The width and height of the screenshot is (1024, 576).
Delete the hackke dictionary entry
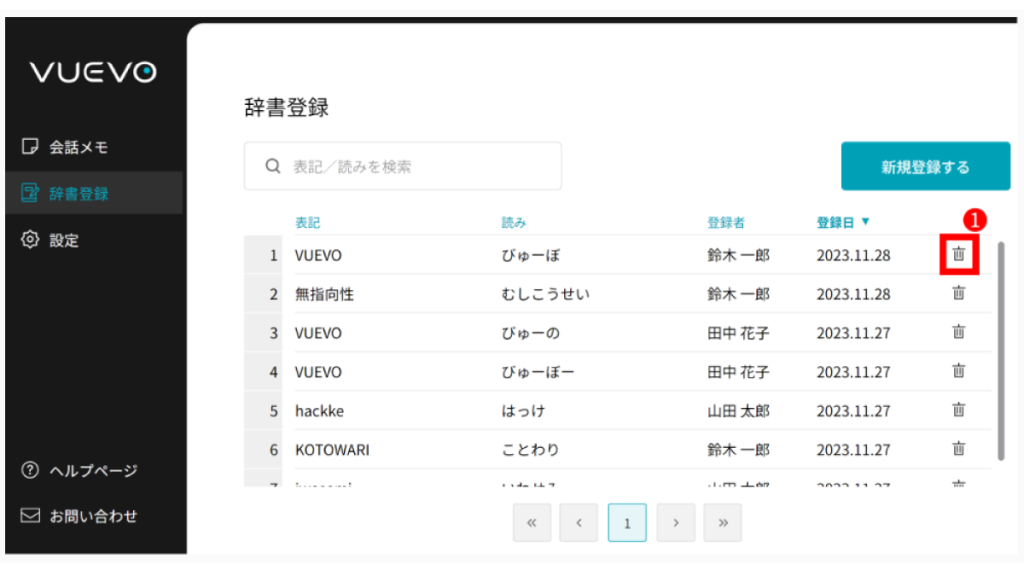pos(958,410)
